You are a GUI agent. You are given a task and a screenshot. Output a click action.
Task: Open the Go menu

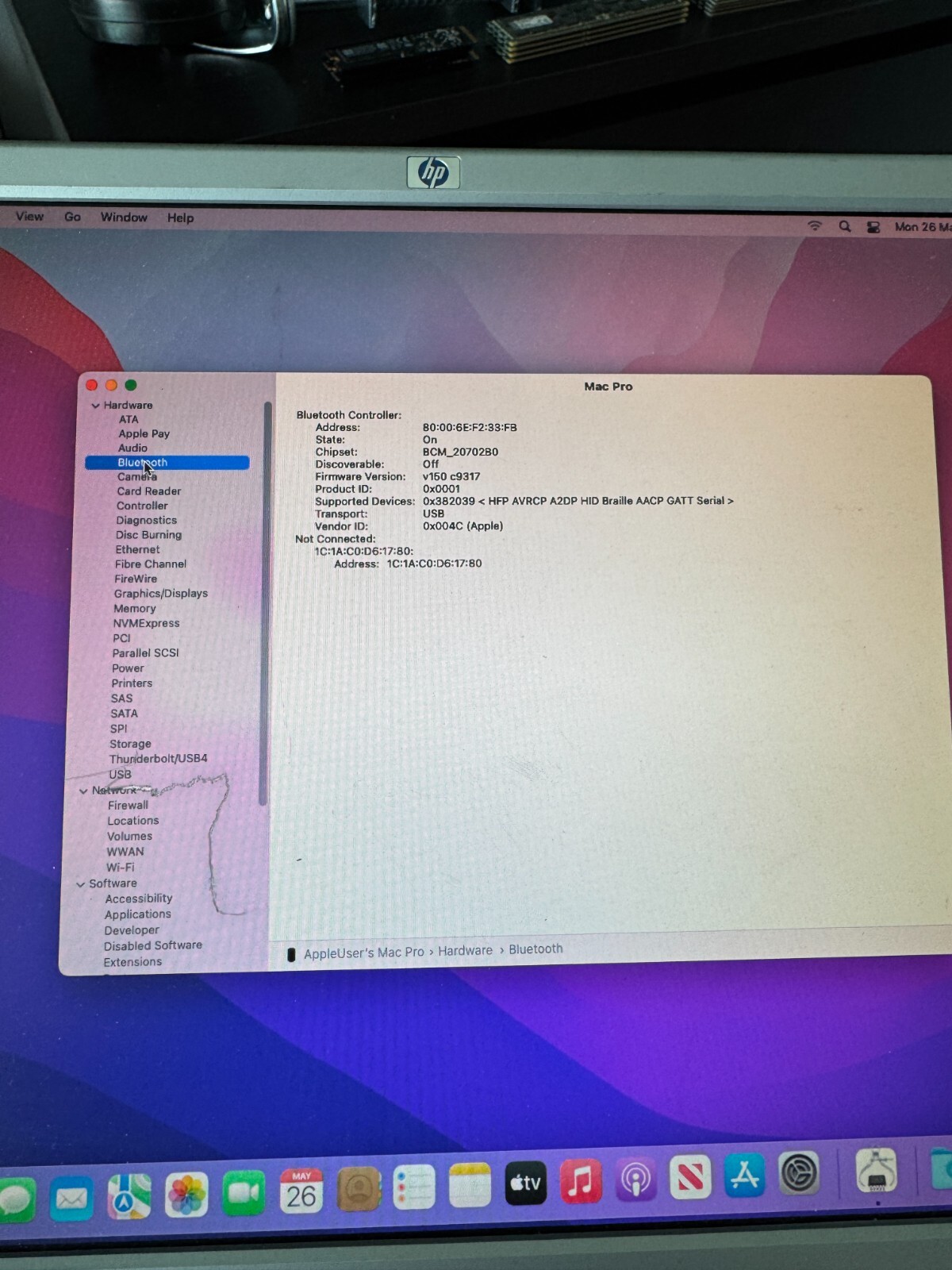pos(72,217)
